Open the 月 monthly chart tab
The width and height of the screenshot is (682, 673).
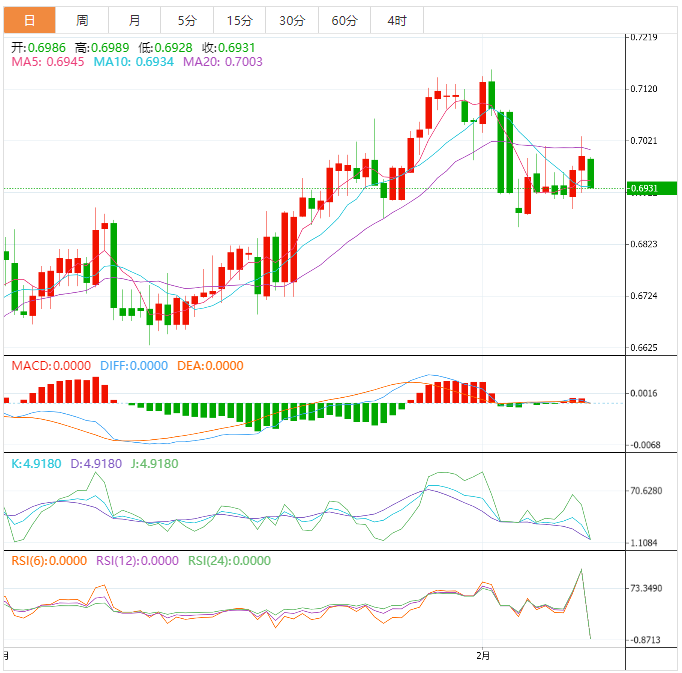[134, 20]
